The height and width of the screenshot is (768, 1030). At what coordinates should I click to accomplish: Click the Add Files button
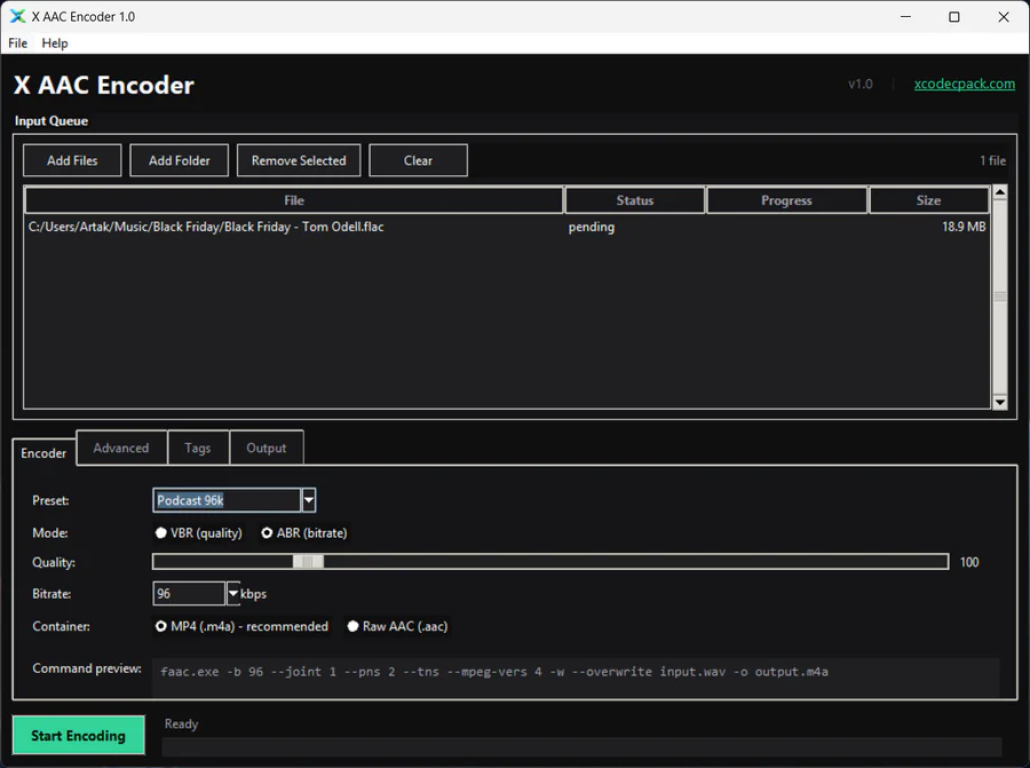[72, 160]
